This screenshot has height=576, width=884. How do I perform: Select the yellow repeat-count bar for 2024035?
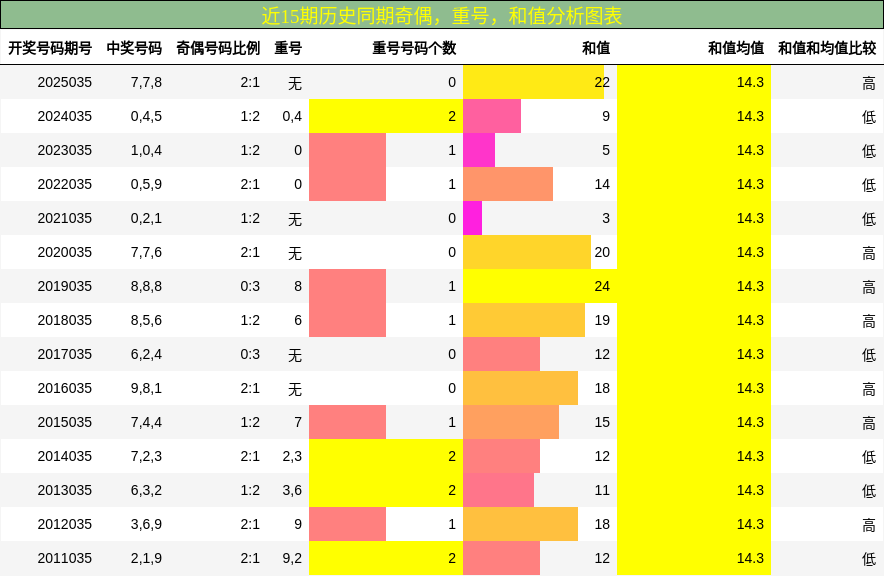point(386,116)
